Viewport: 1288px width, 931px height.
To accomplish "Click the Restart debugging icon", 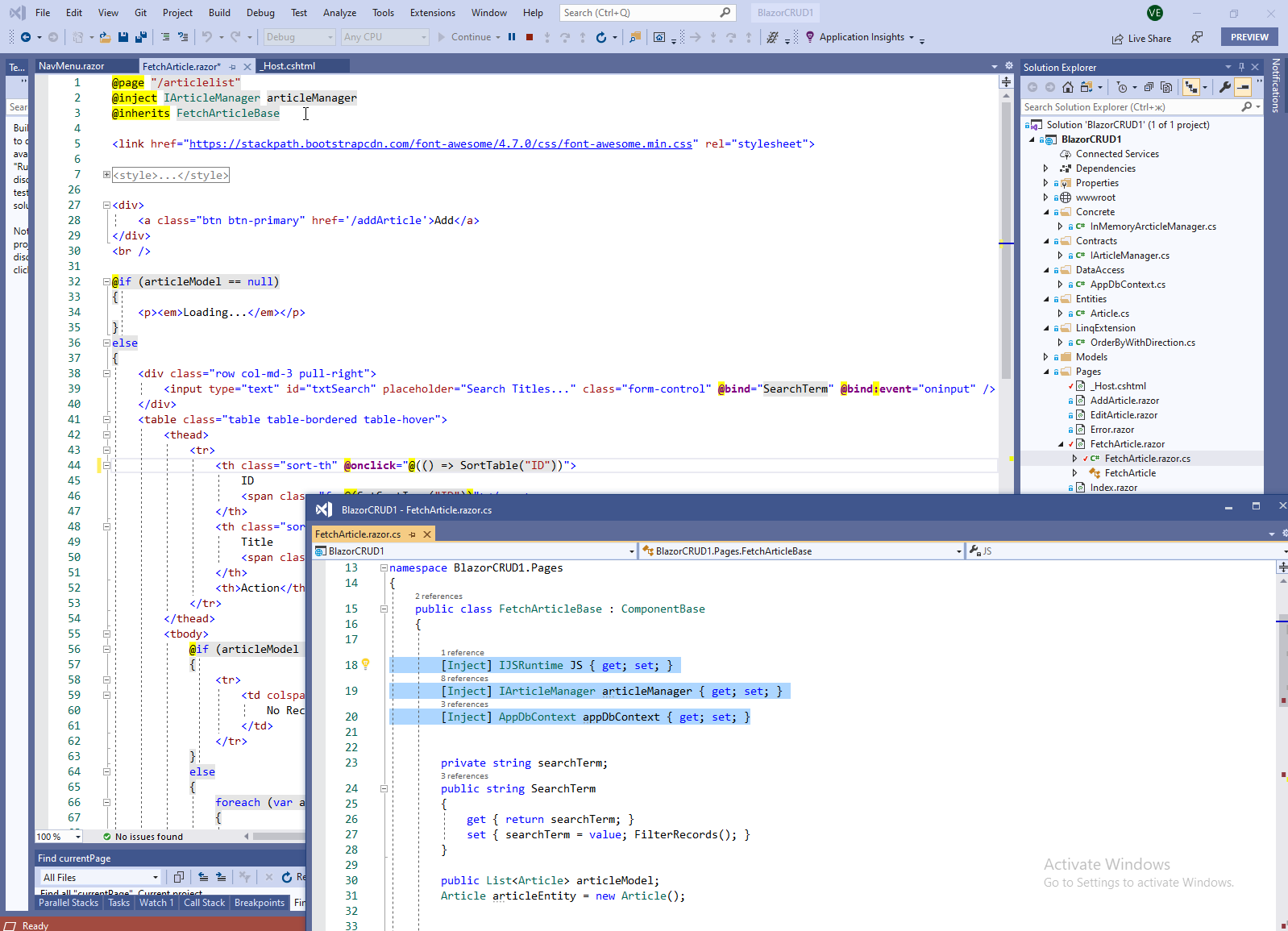I will coord(600,37).
